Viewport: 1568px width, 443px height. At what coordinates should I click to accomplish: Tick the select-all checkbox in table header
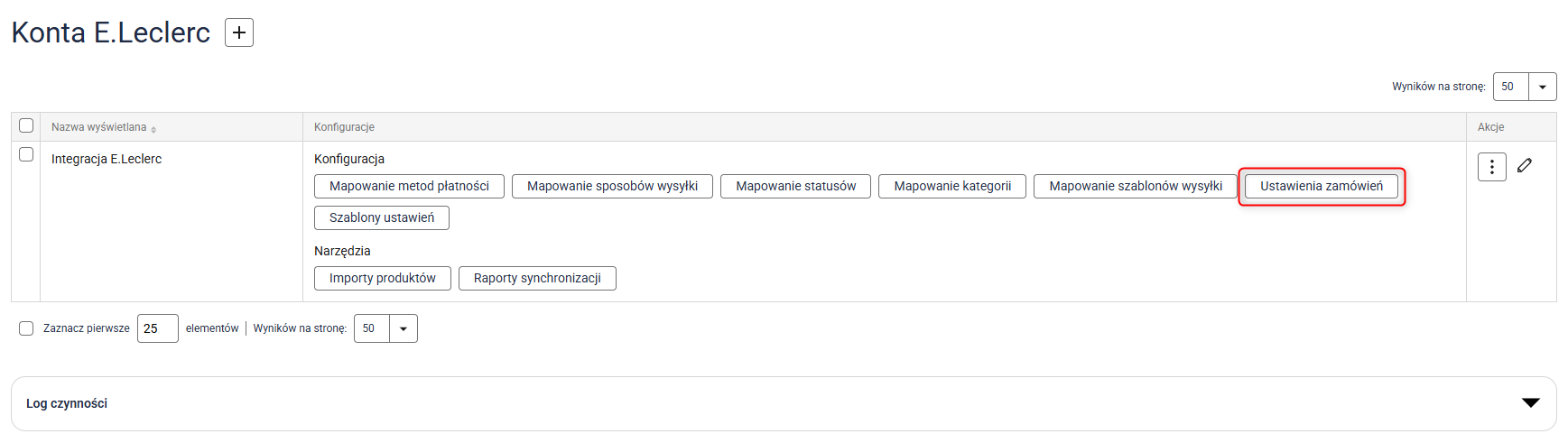coord(26,125)
